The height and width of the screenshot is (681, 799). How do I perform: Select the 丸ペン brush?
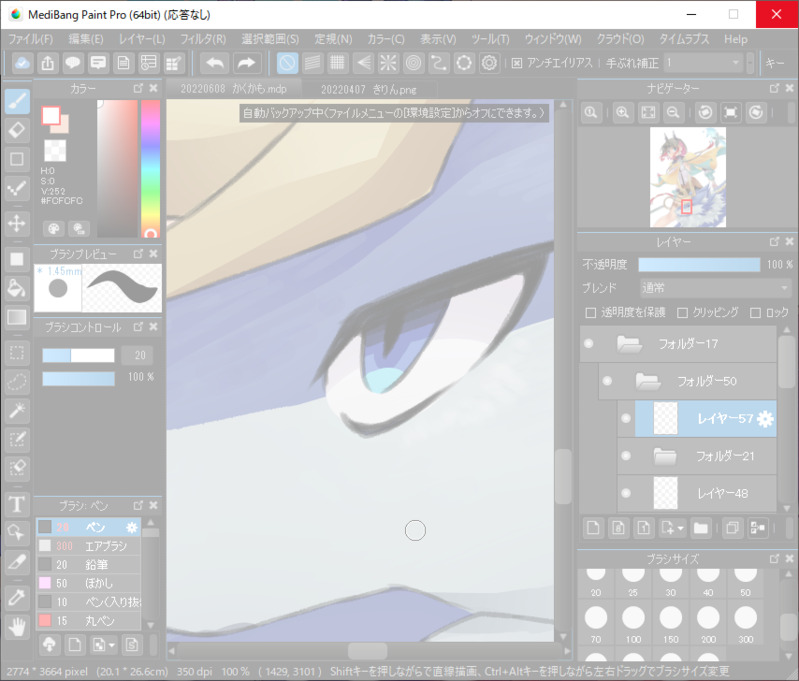point(88,620)
